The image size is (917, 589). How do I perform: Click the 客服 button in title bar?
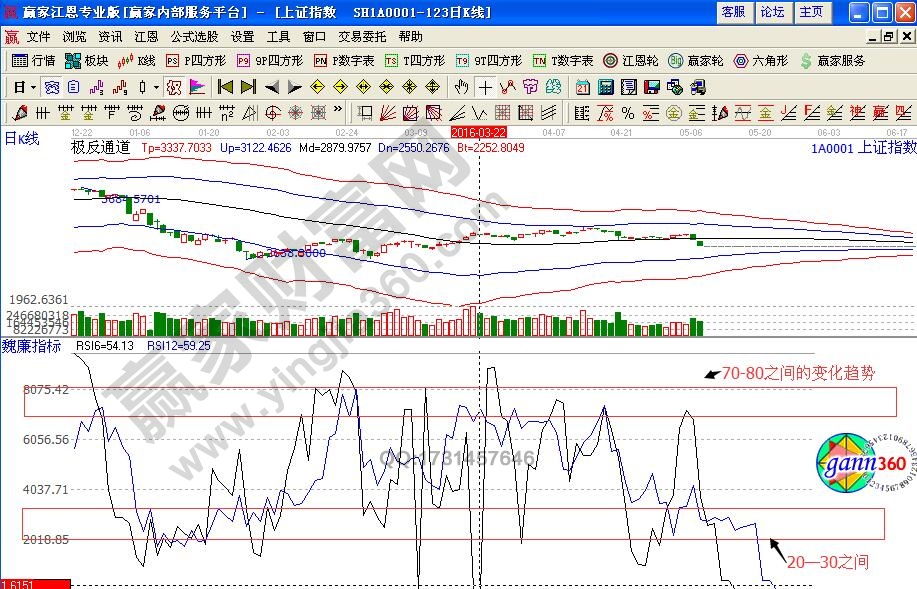coord(732,12)
